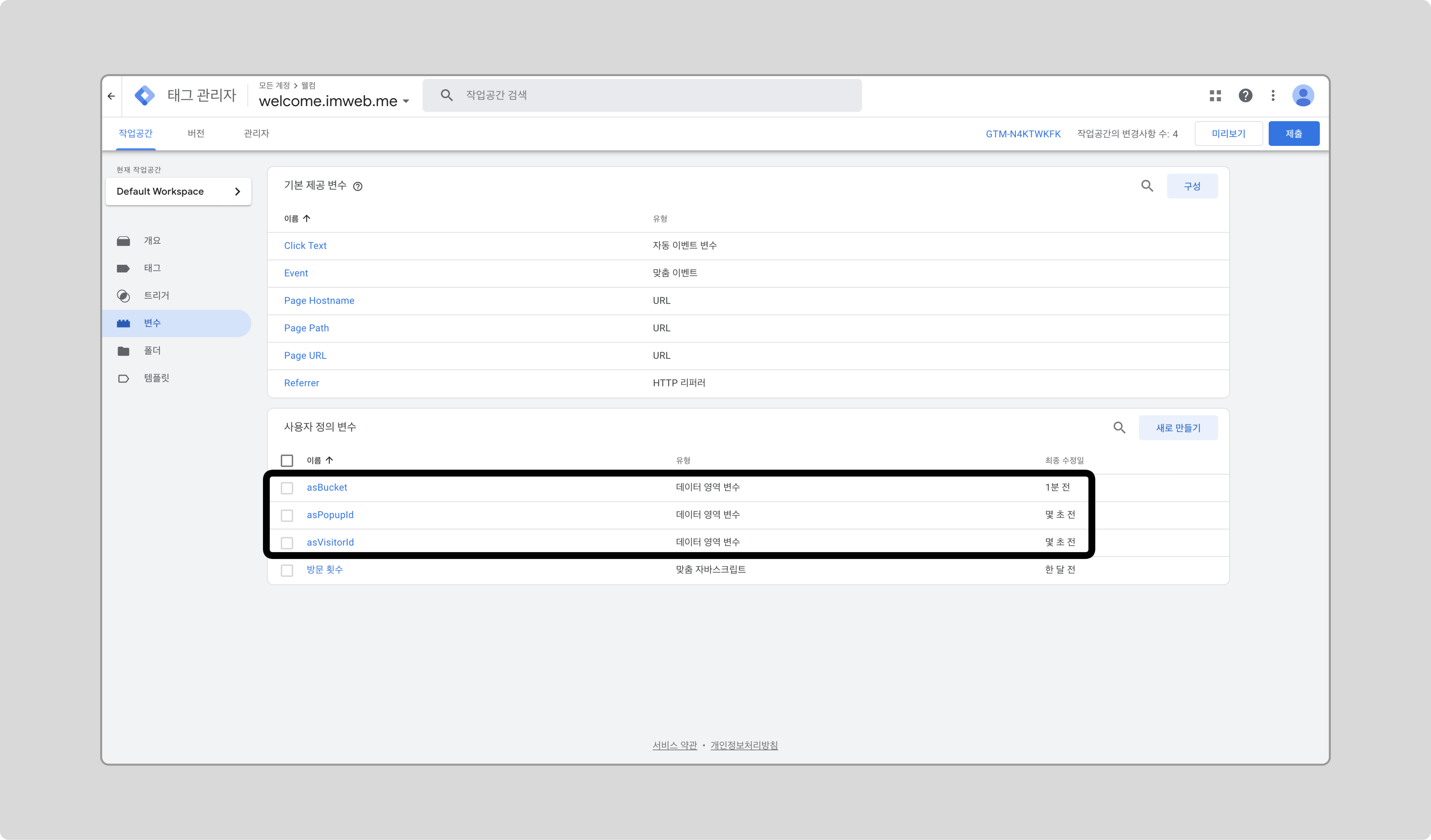The image size is (1431, 840).
Task: Click the 맞춤 자바스크립트 type cell
Action: tap(711, 570)
